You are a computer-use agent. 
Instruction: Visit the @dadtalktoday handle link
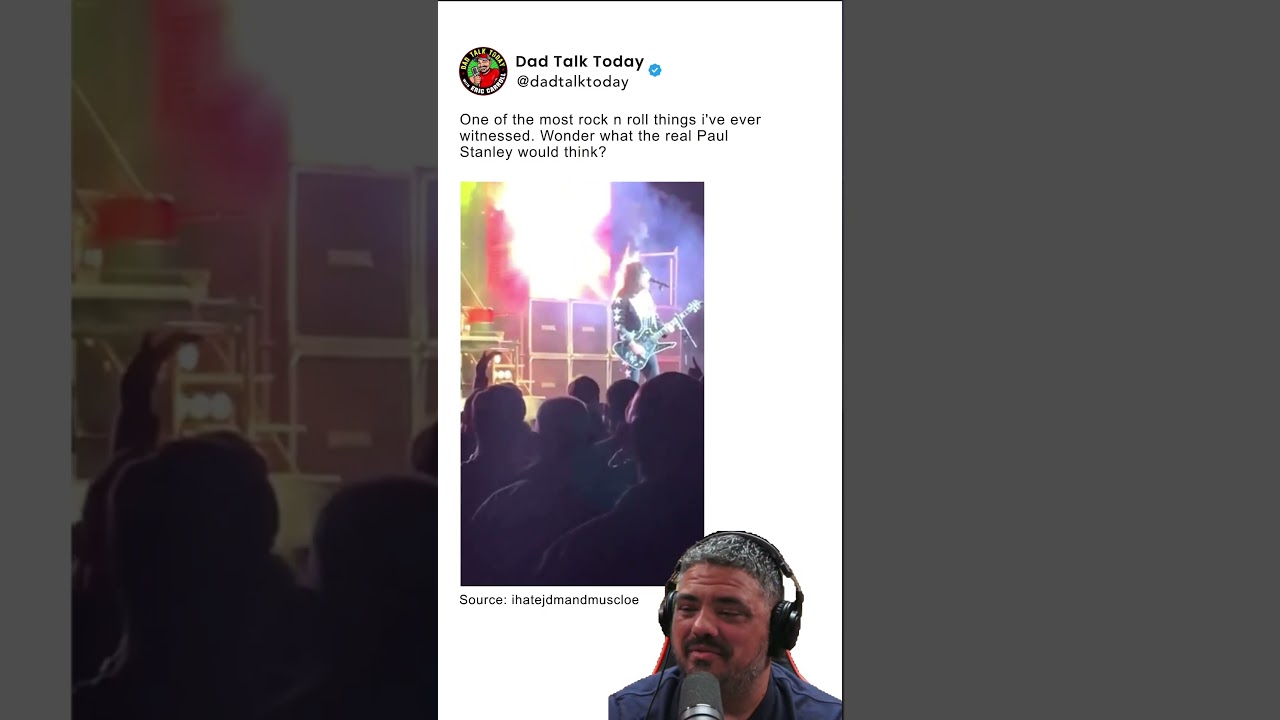coord(572,82)
